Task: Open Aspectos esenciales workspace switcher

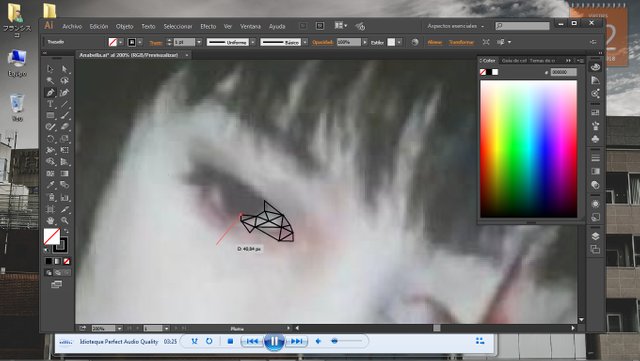Action: pos(456,26)
